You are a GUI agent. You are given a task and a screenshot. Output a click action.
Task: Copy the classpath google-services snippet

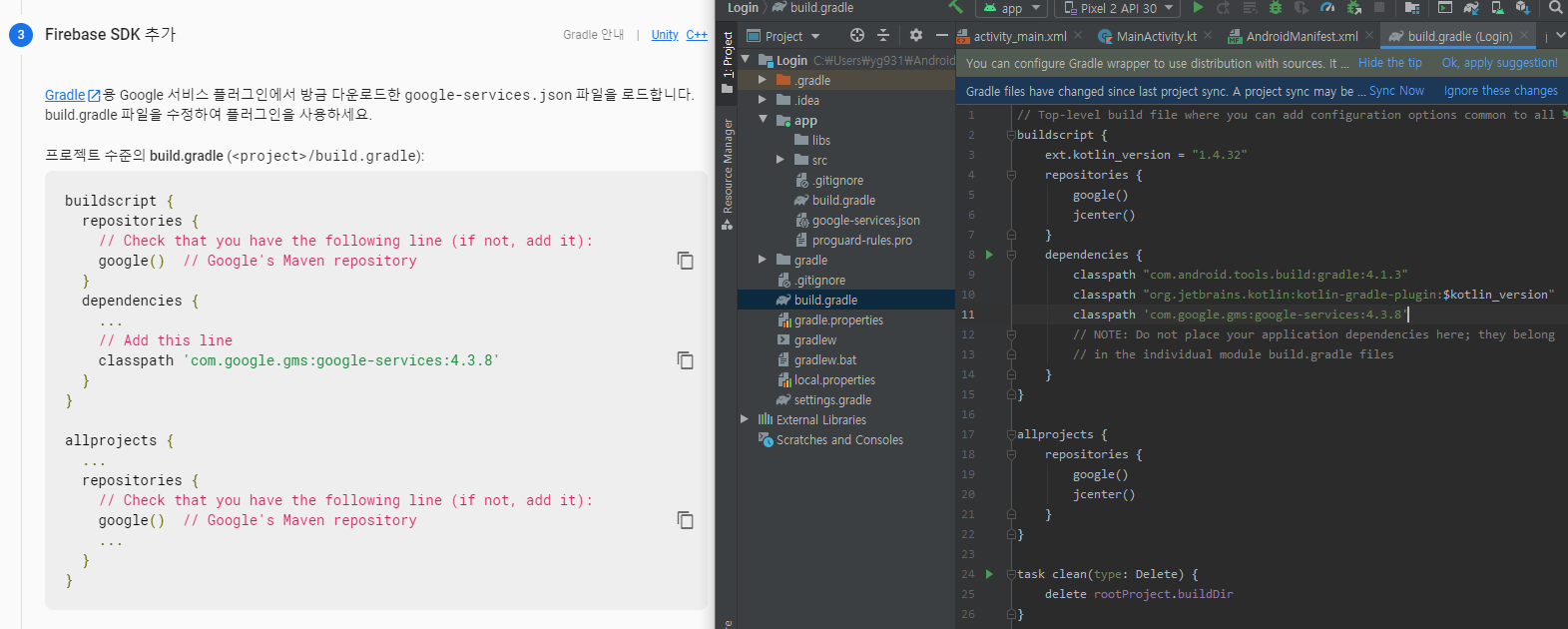(686, 359)
